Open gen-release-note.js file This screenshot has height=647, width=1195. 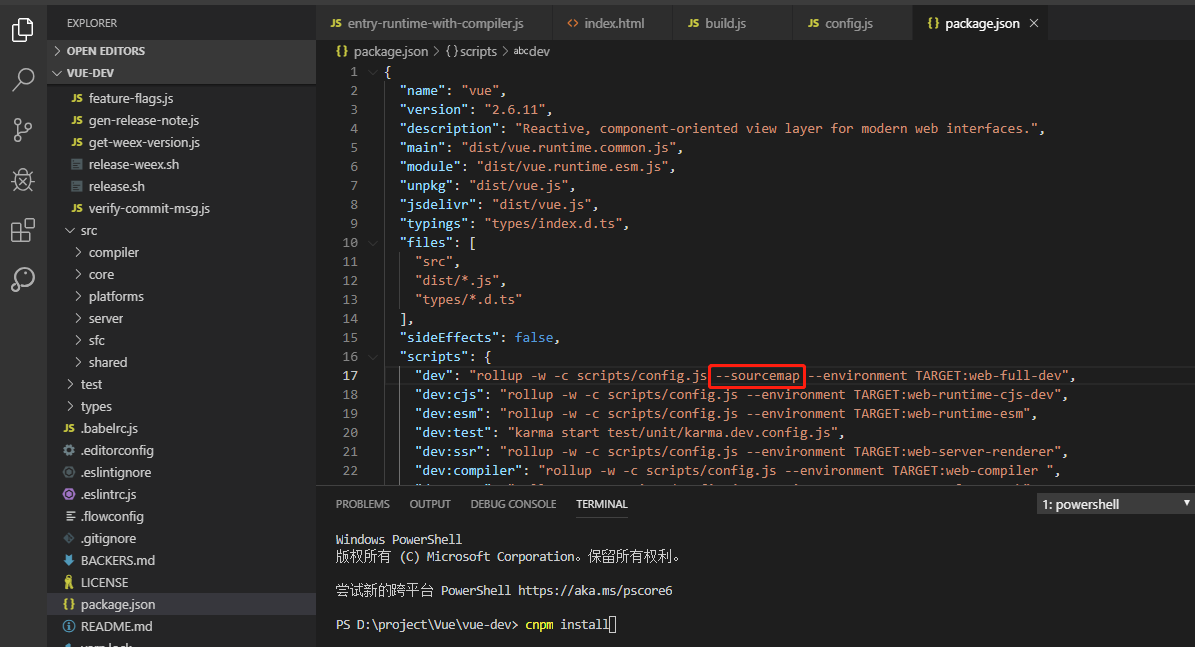coord(143,120)
